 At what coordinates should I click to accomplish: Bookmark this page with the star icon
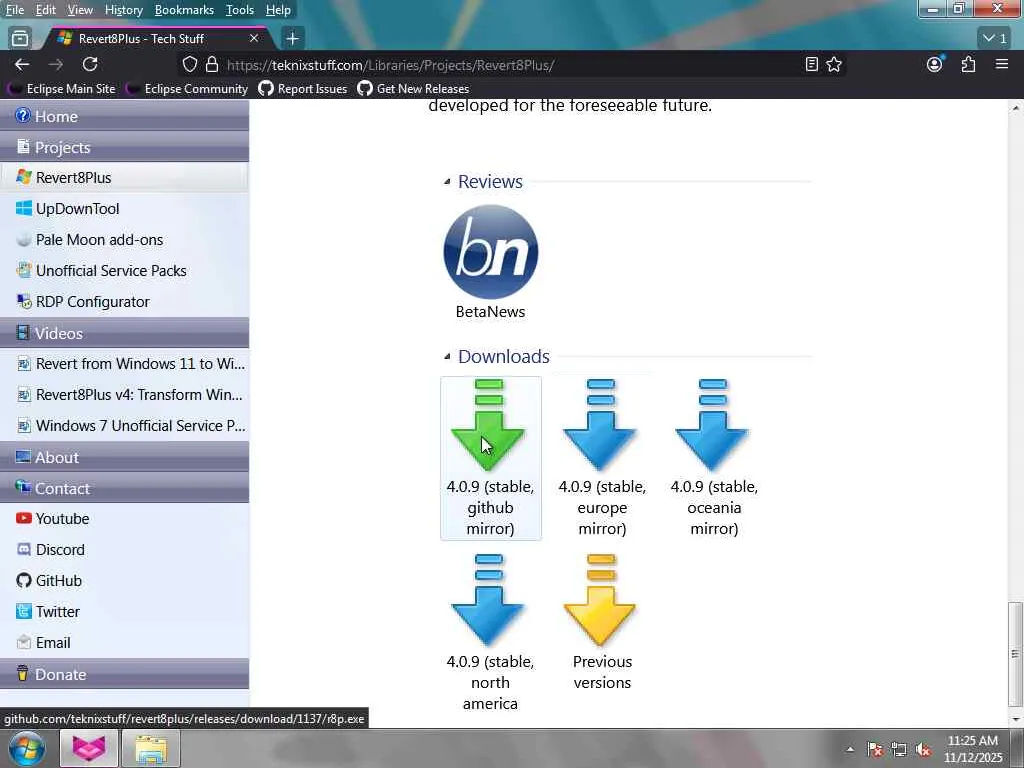tap(834, 64)
